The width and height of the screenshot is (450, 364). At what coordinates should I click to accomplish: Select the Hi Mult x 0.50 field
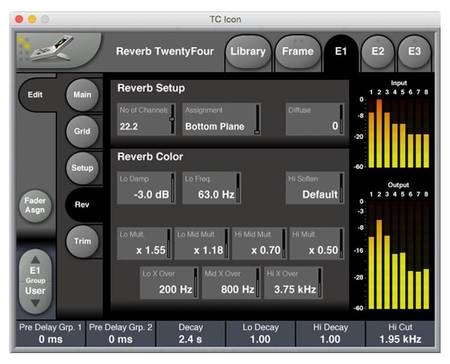click(317, 244)
